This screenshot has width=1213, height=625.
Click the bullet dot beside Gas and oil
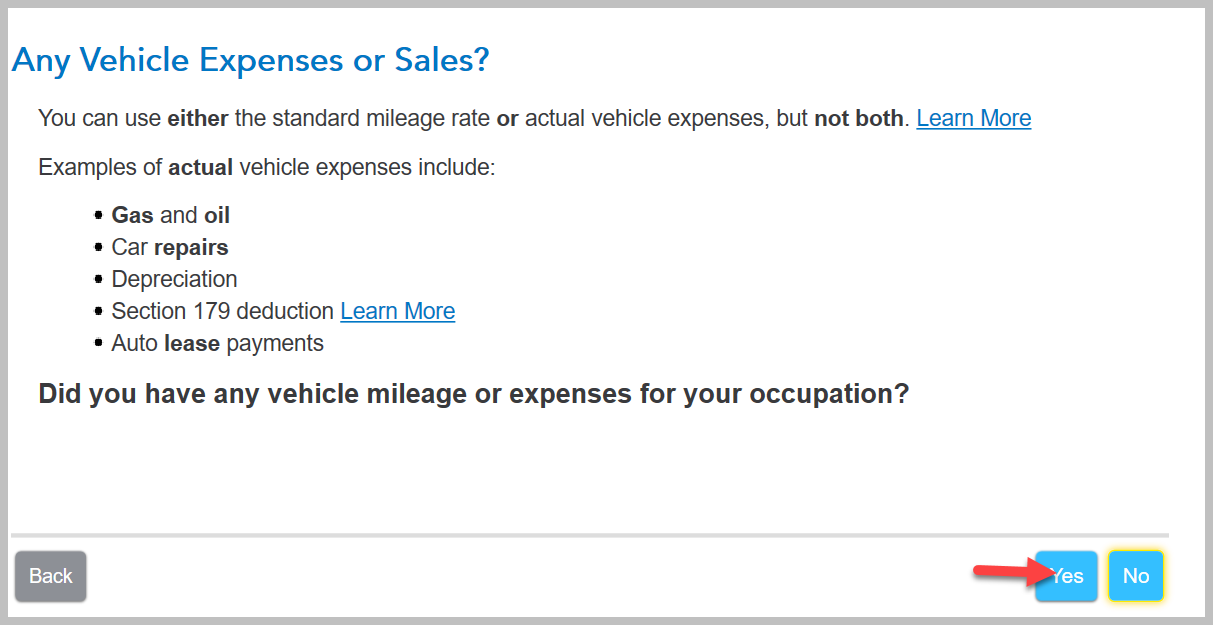point(99,215)
